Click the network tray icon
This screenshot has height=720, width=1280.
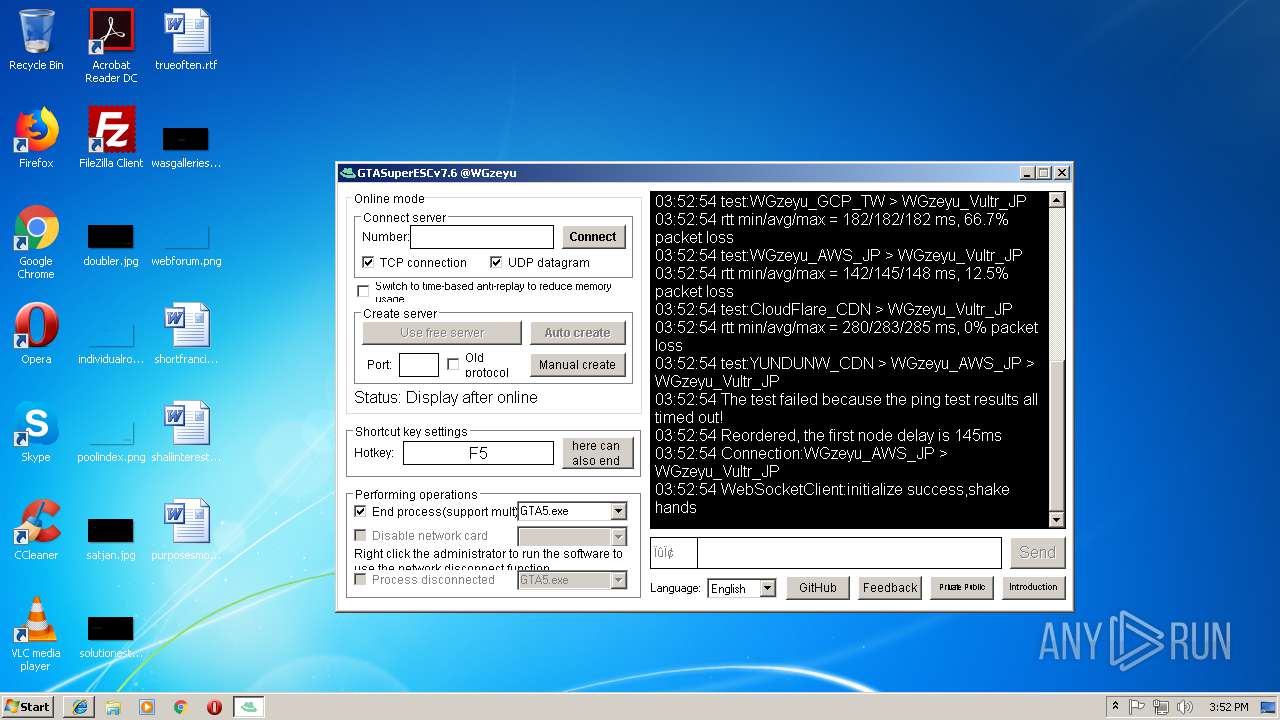click(1161, 707)
